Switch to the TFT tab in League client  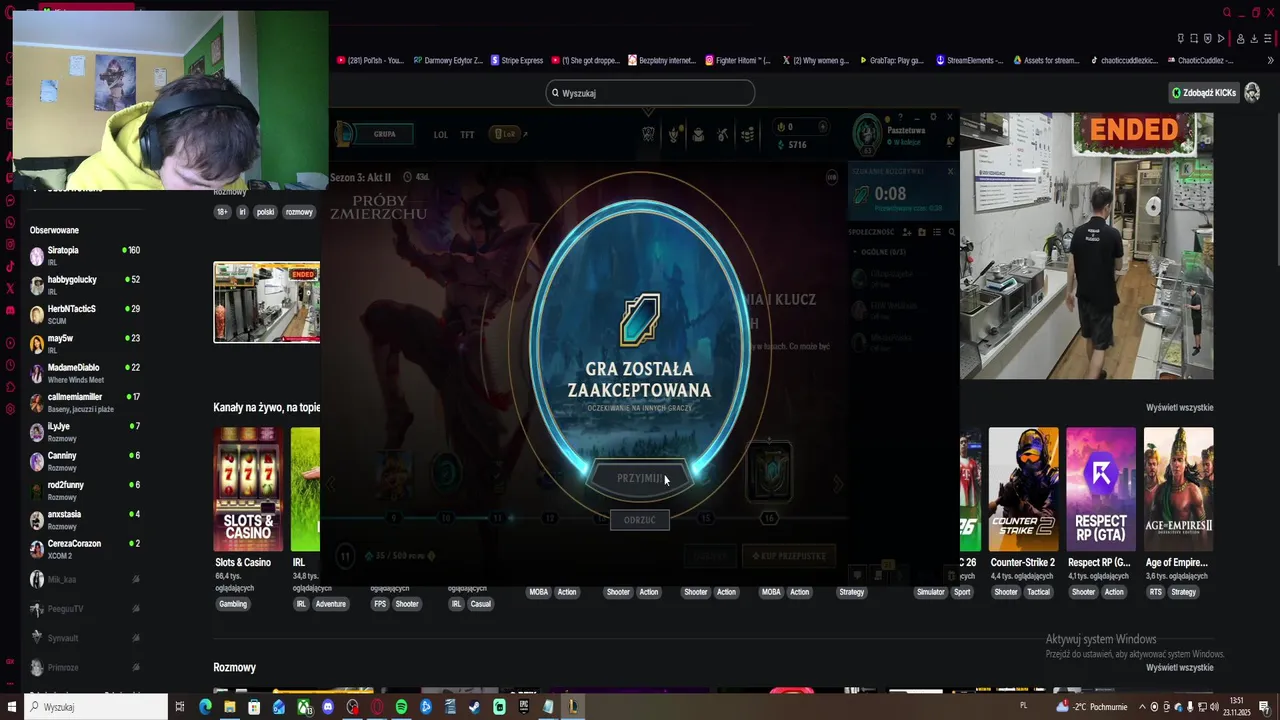(x=467, y=134)
